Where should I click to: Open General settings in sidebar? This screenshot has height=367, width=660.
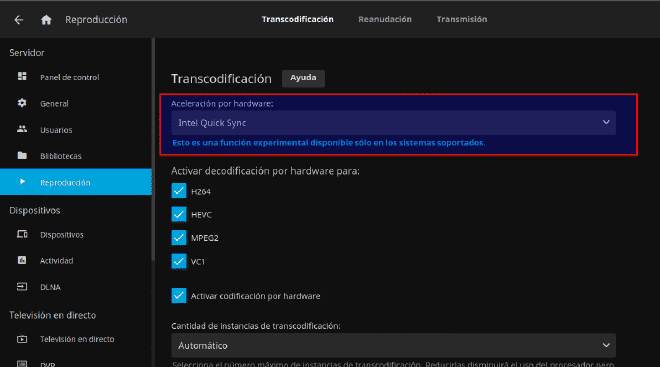76,104
